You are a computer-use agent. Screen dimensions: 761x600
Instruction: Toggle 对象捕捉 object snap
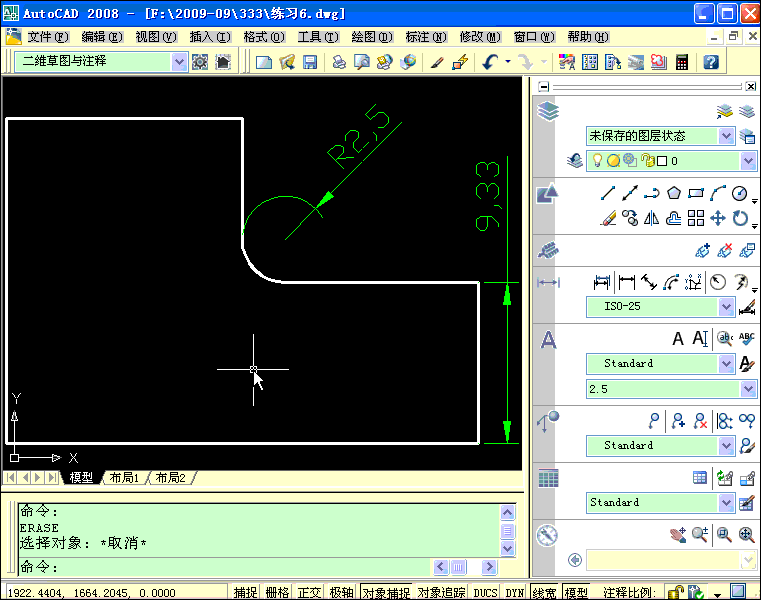point(386,593)
